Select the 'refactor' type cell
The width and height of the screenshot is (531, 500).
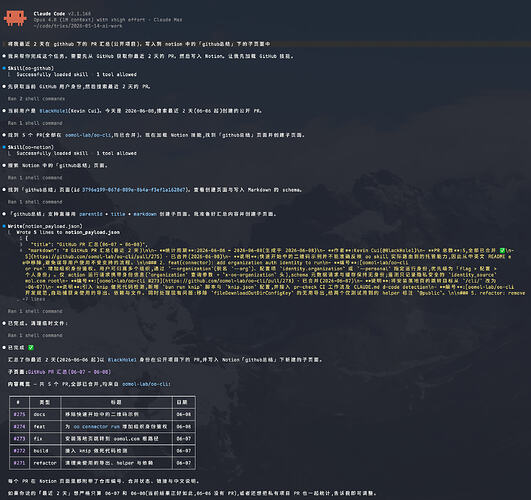pyautogui.click(x=45, y=463)
